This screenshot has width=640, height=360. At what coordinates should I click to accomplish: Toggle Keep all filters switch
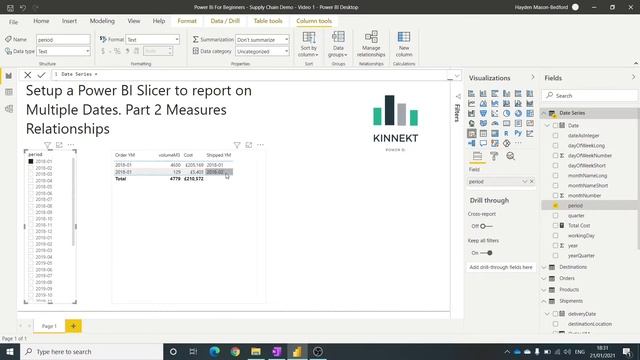486,253
